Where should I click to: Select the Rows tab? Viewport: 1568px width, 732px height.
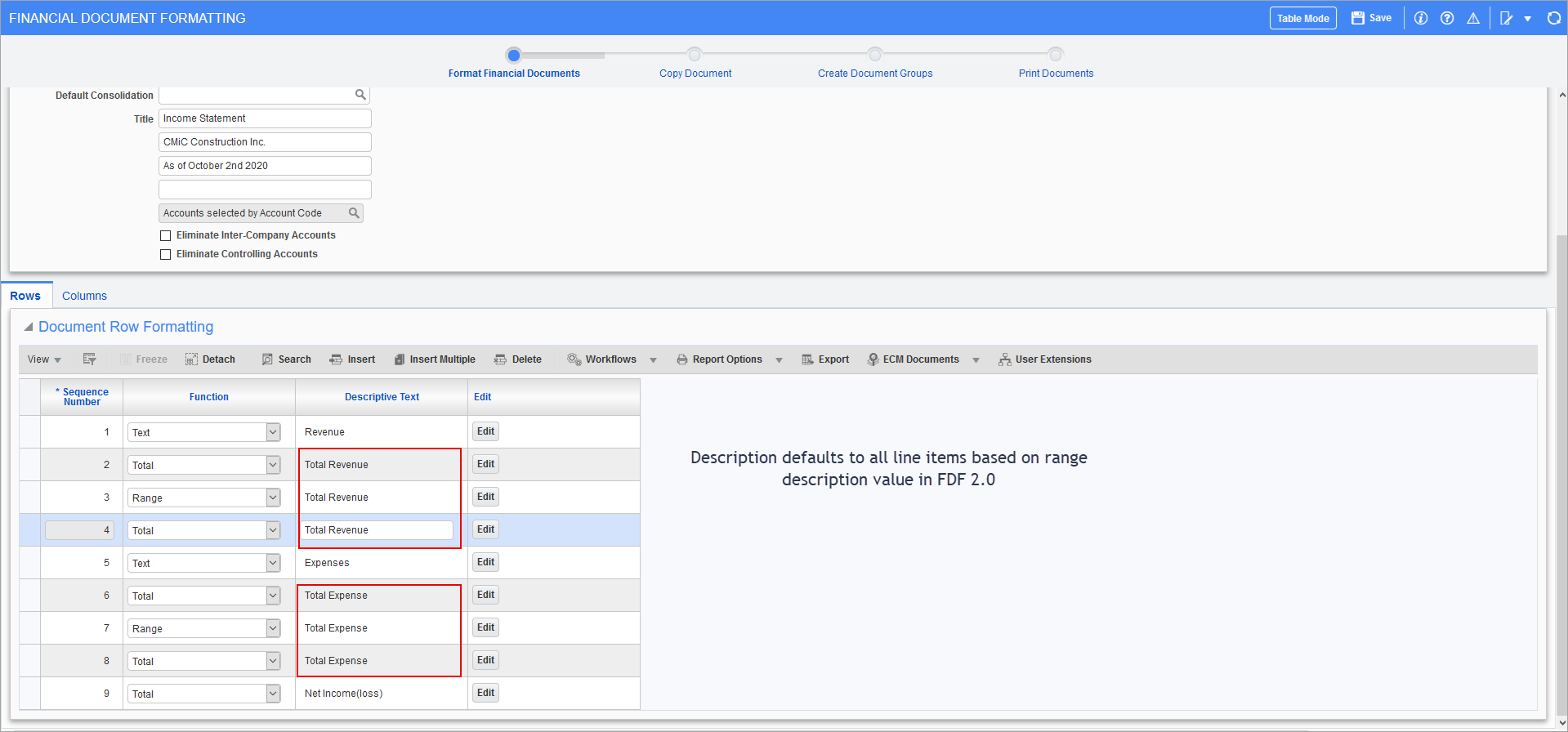[25, 296]
